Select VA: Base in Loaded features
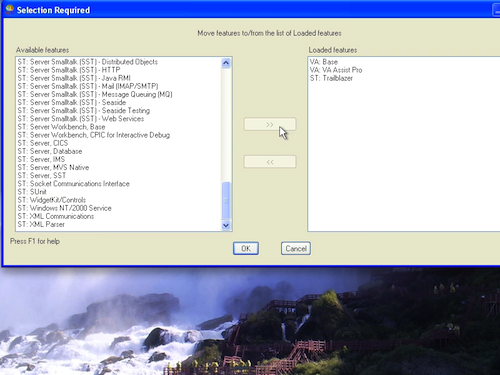The width and height of the screenshot is (500, 375). click(324, 62)
